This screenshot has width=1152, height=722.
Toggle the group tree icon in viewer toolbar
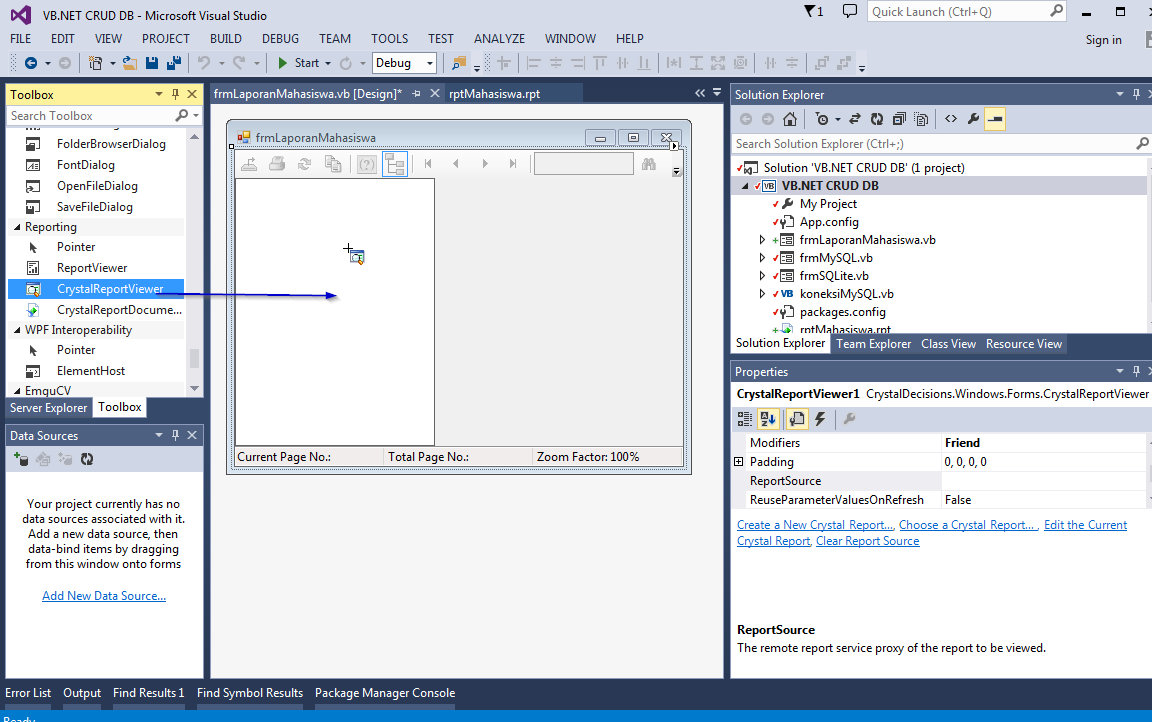click(x=395, y=164)
